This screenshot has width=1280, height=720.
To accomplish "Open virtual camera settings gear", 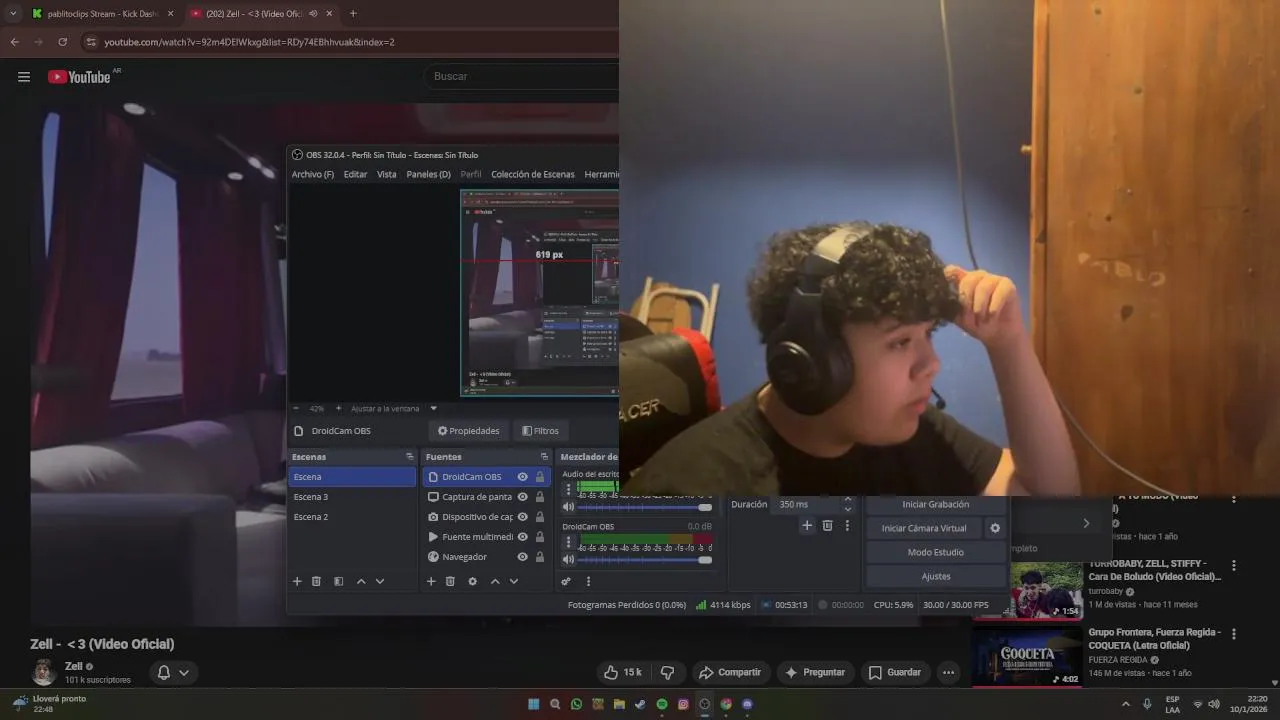I will [x=995, y=528].
